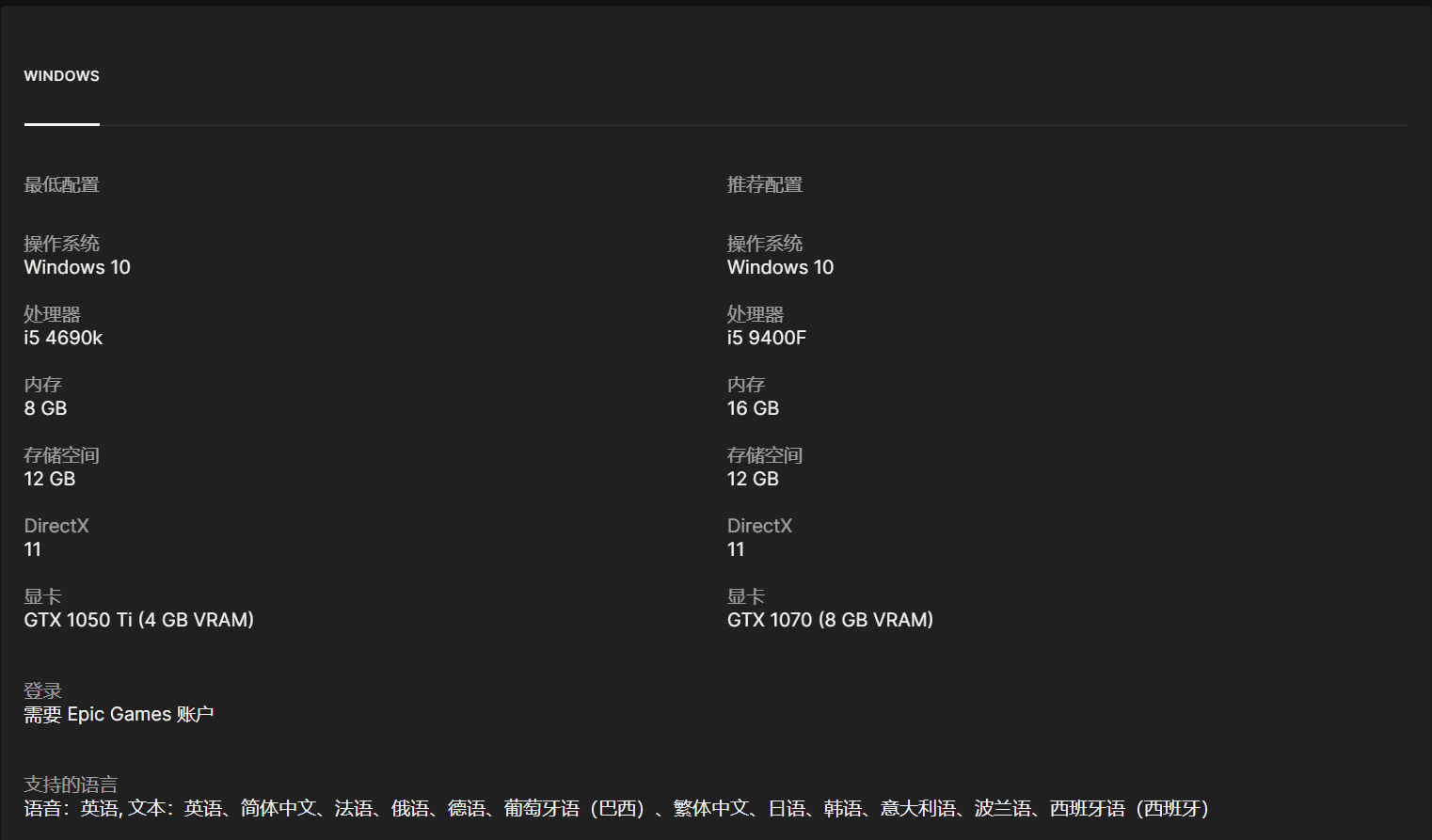
Task: Click the DirectX 11 requirement text
Action: pyautogui.click(x=32, y=549)
